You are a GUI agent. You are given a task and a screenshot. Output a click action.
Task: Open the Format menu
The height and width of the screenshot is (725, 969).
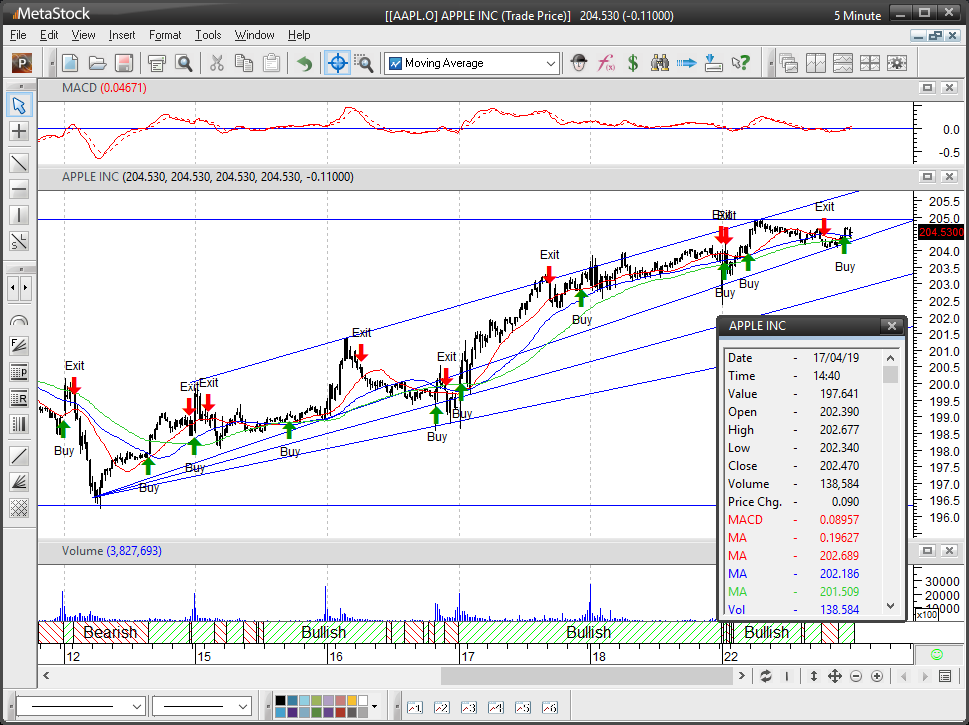pyautogui.click(x=165, y=35)
